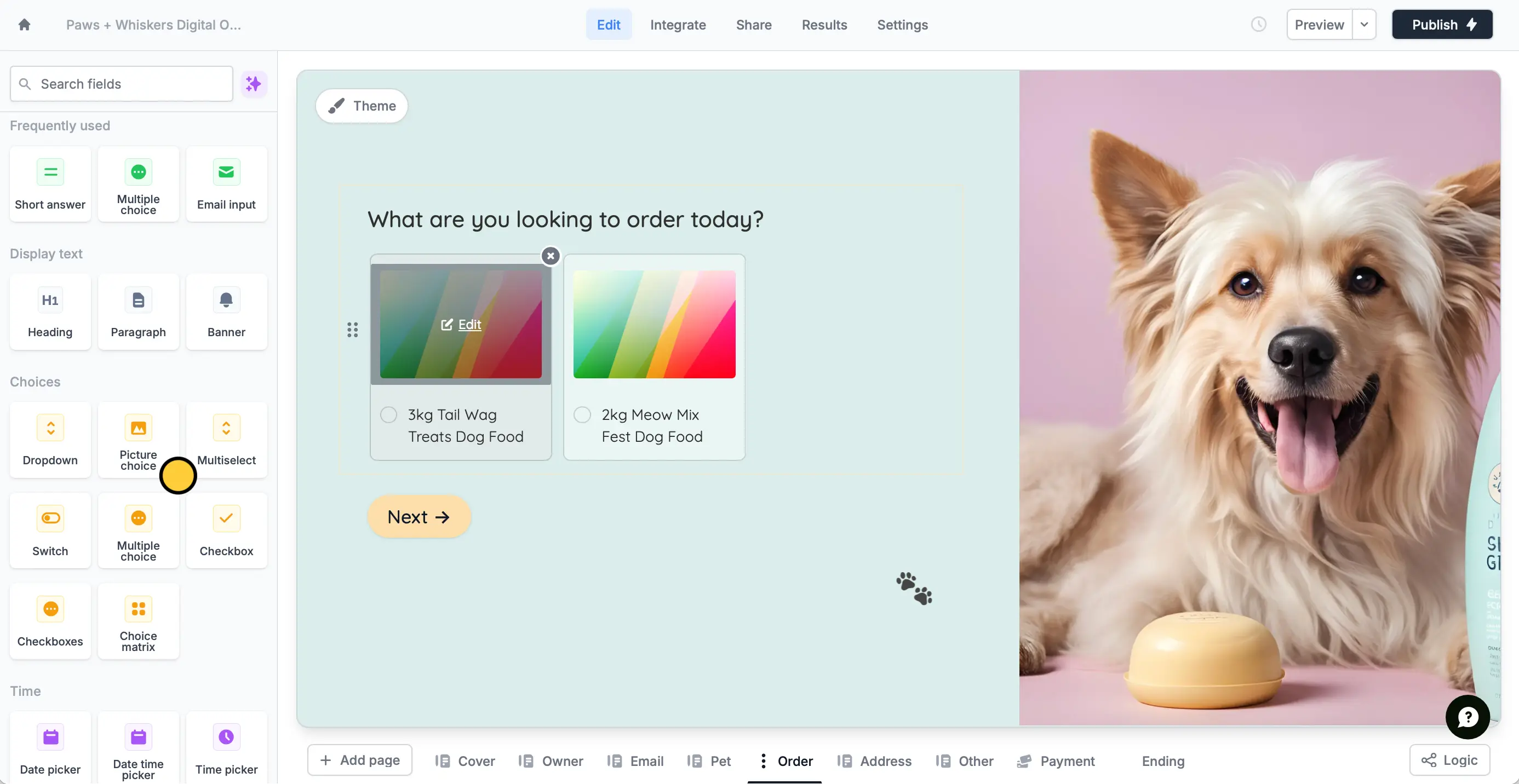The height and width of the screenshot is (784, 1519).
Task: Switch to the Integrate tab
Action: 678,25
